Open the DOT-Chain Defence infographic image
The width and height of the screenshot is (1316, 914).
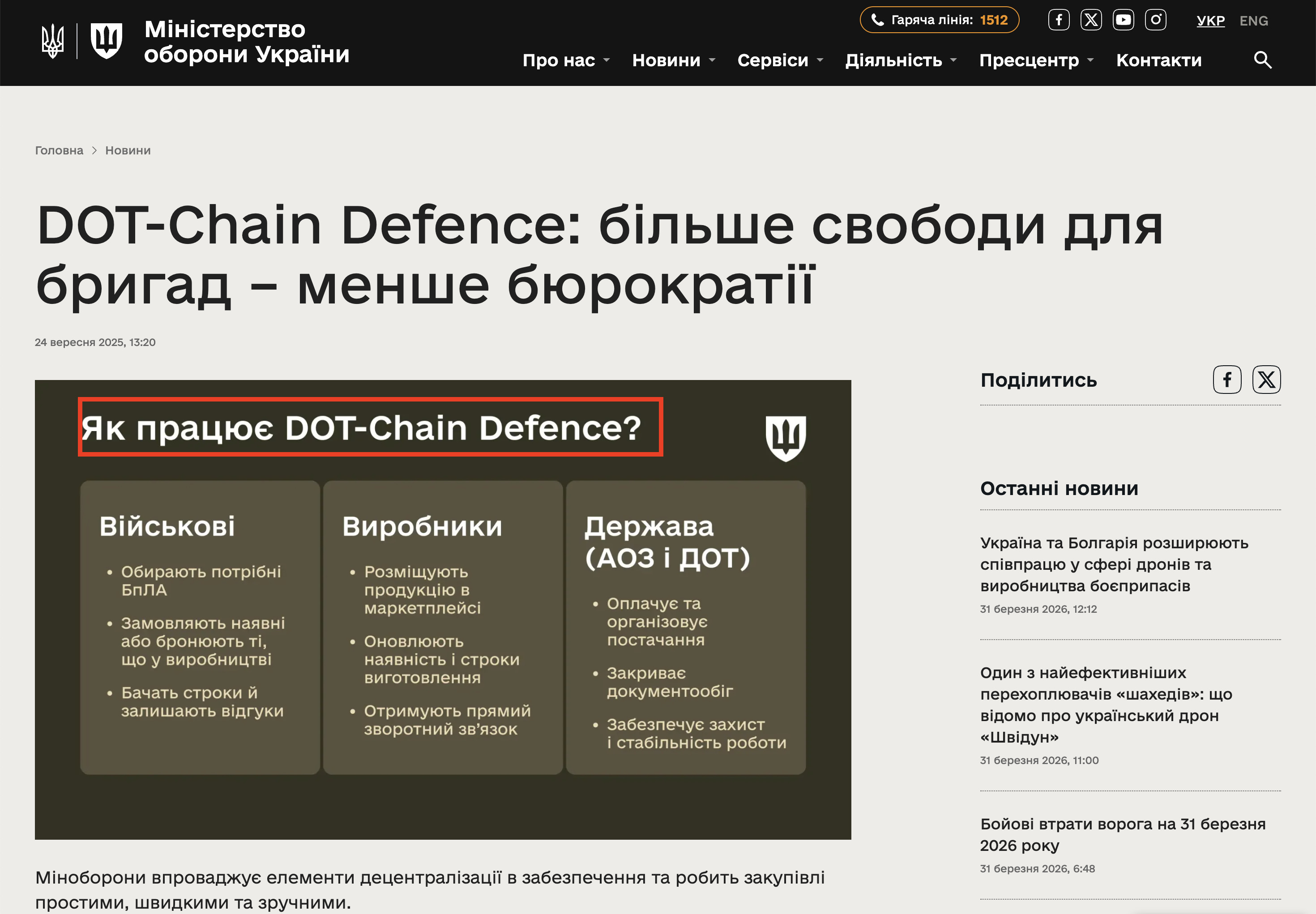(443, 609)
